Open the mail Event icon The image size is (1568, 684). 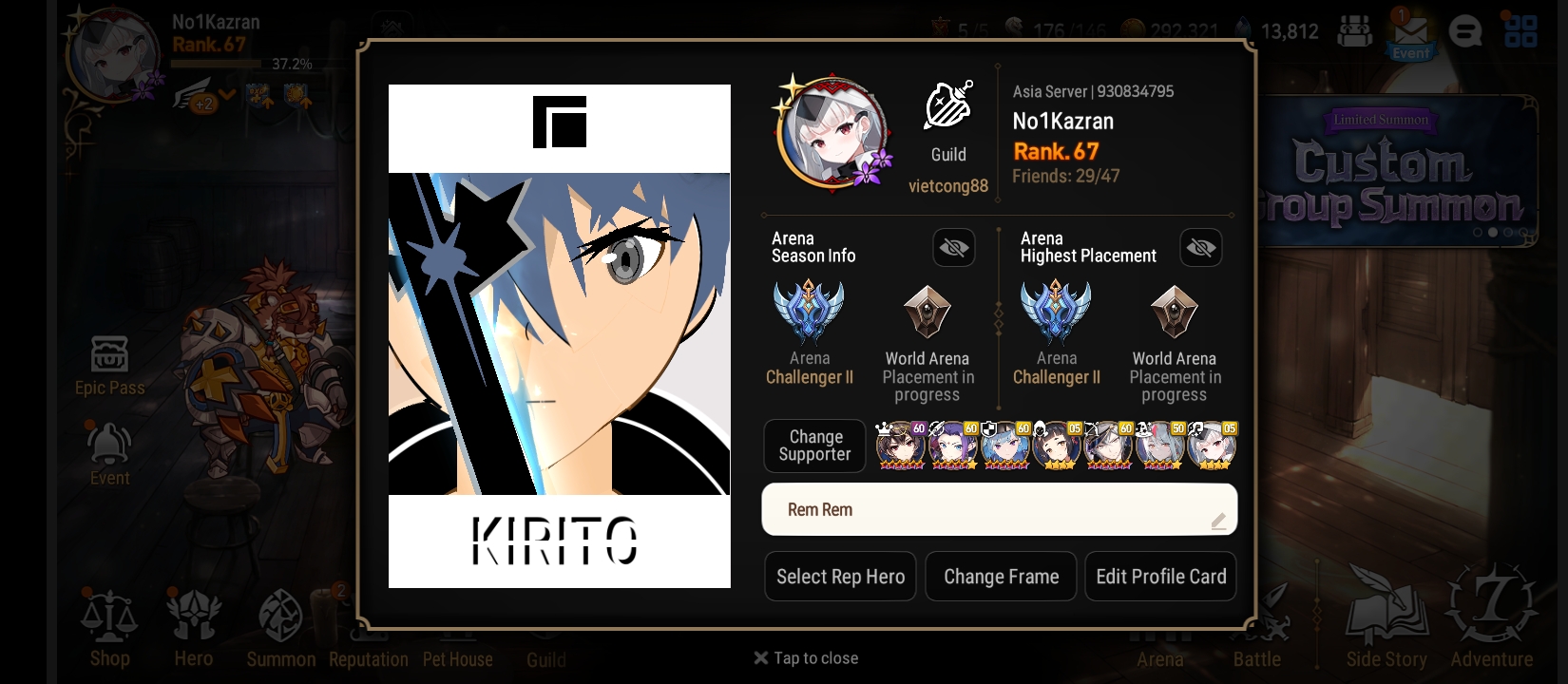click(x=1411, y=34)
